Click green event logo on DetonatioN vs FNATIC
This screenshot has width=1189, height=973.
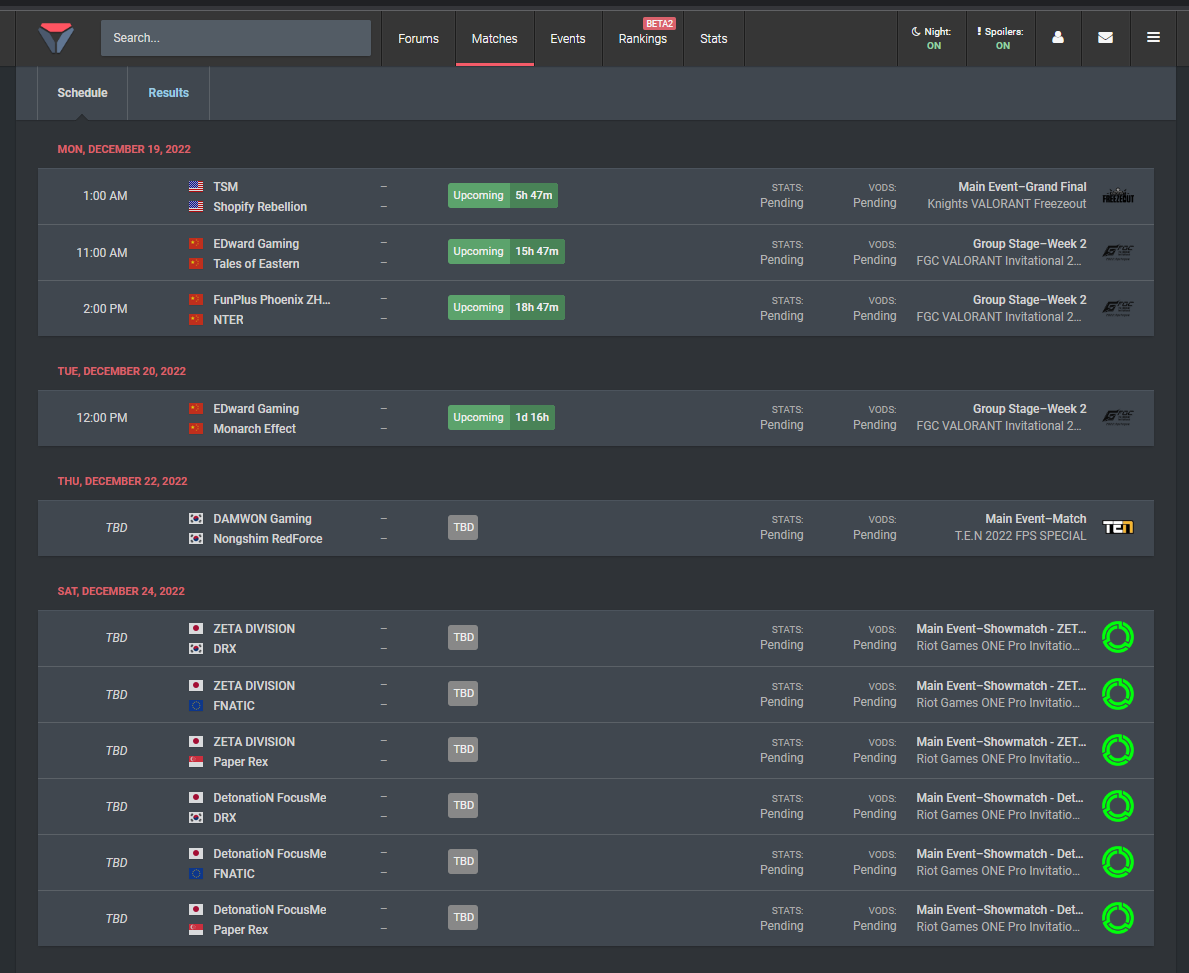tap(1118, 862)
